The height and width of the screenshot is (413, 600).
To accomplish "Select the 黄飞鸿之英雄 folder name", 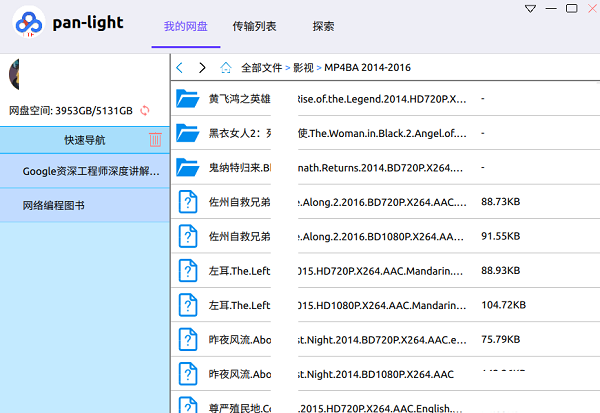I will click(240, 99).
